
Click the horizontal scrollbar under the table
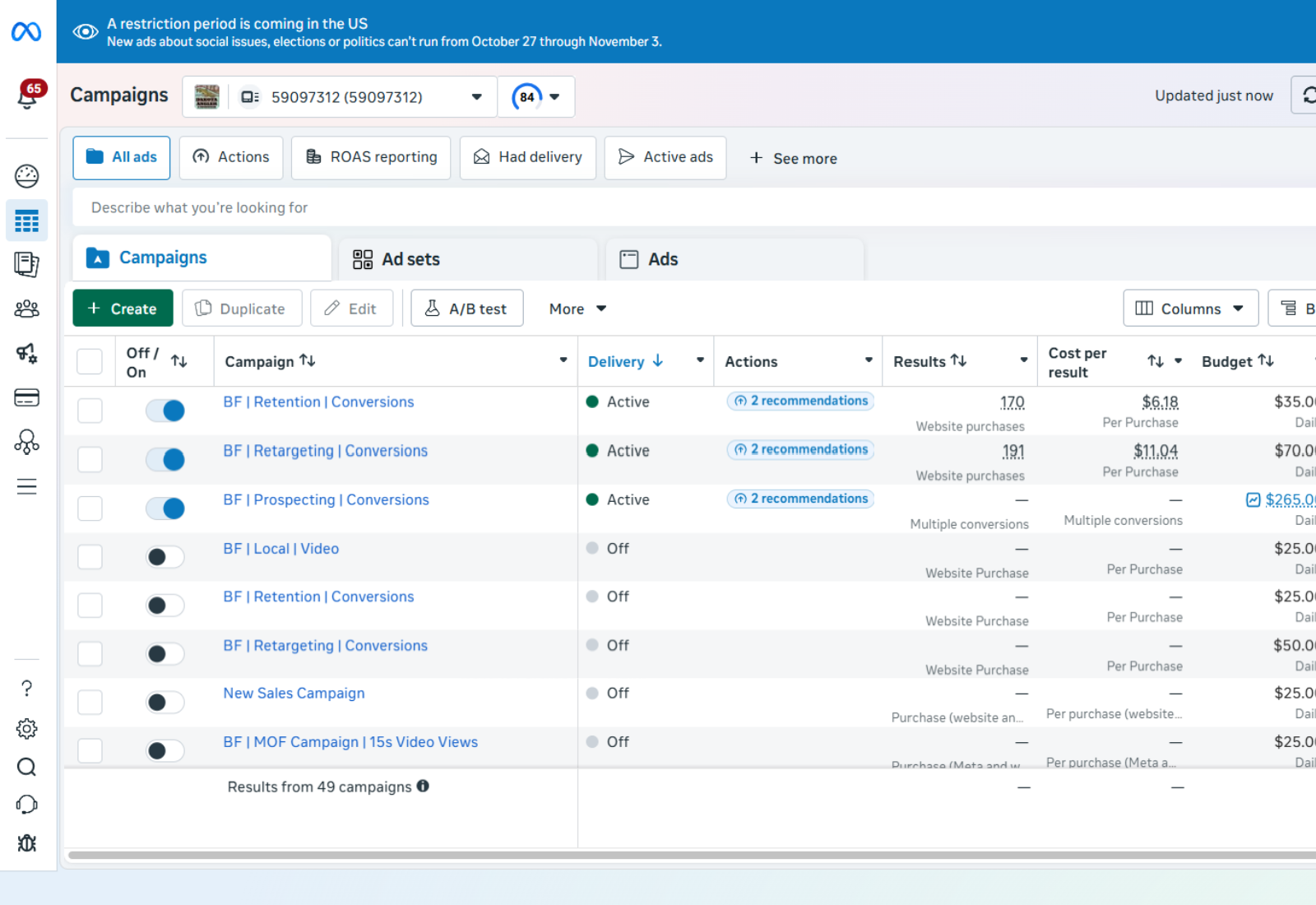point(691,856)
